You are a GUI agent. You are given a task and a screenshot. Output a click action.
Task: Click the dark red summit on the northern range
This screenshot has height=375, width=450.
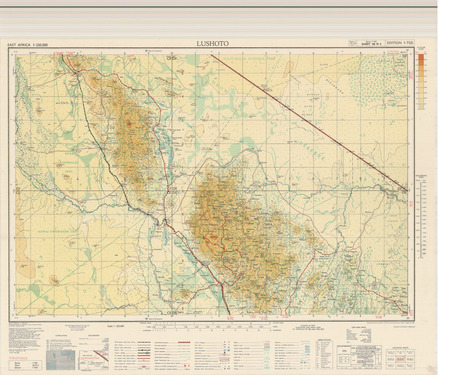tap(129, 125)
